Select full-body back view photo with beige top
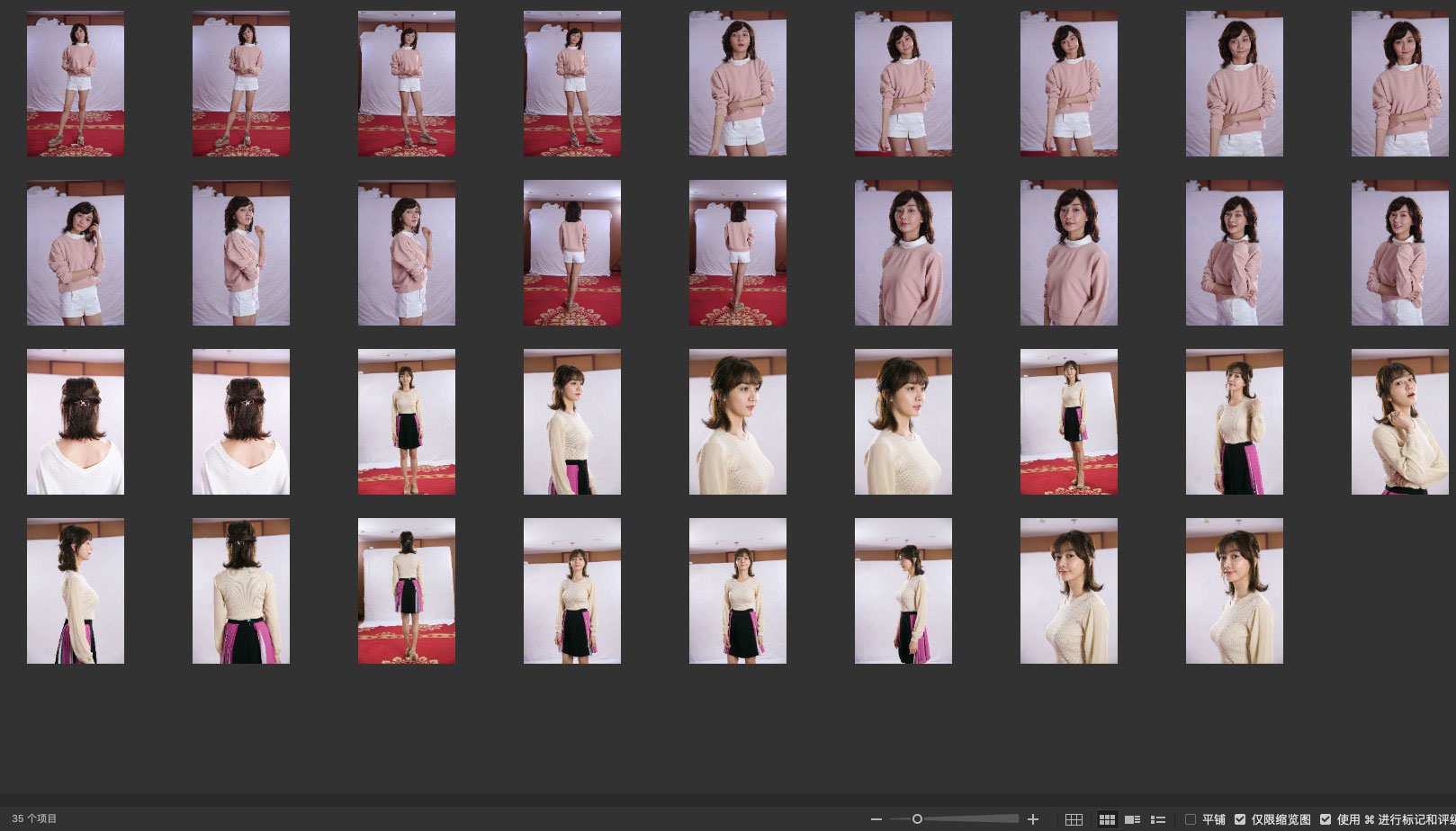 [x=407, y=591]
